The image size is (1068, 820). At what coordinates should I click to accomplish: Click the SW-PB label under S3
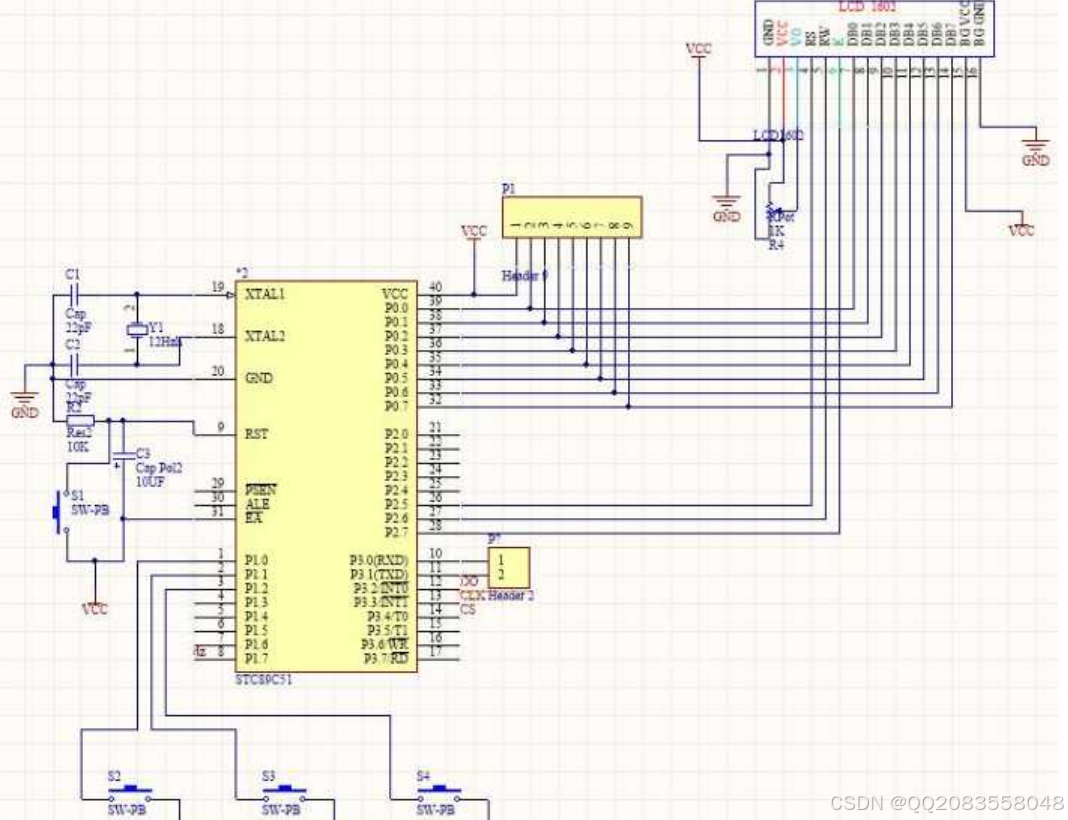[x=281, y=810]
